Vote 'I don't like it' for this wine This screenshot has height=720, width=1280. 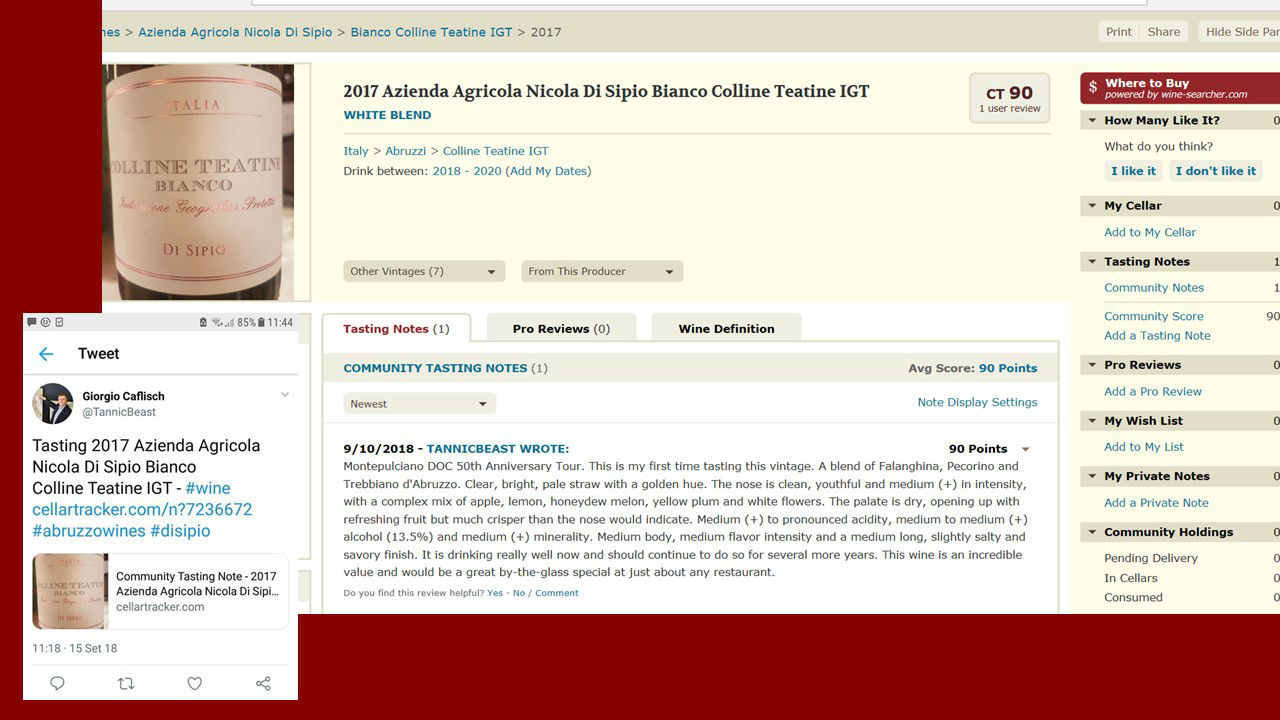point(1215,171)
